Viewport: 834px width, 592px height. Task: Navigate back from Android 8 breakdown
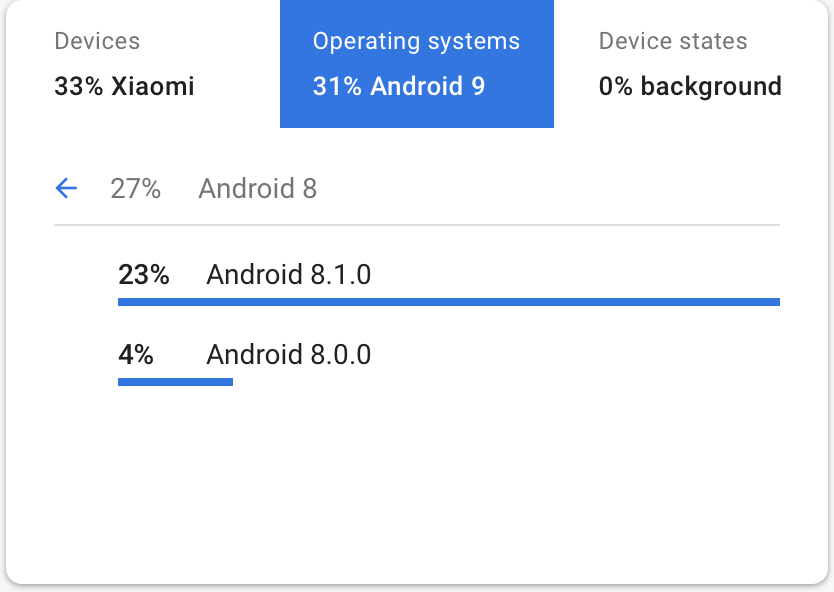pos(66,188)
